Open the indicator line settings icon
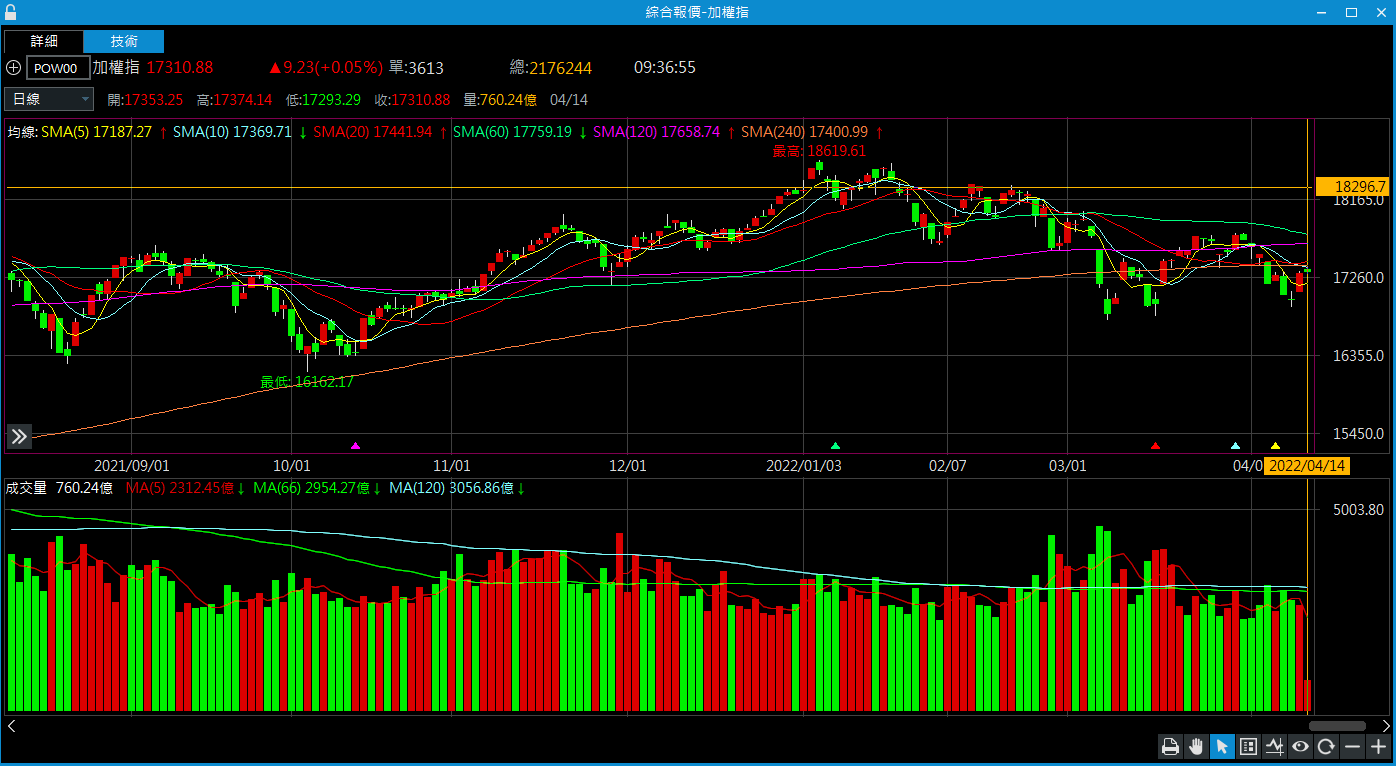 1274,746
